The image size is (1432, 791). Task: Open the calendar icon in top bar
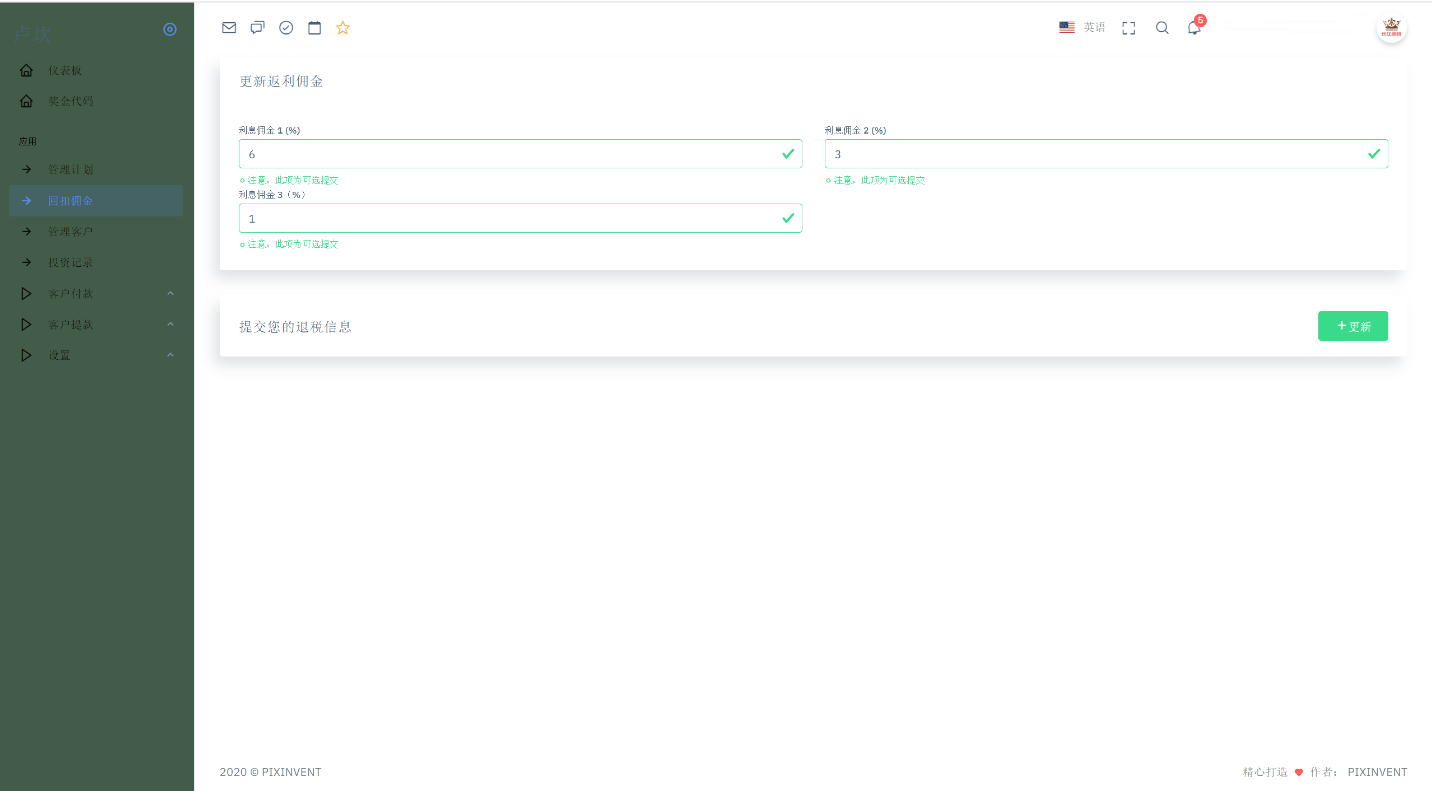coord(314,28)
